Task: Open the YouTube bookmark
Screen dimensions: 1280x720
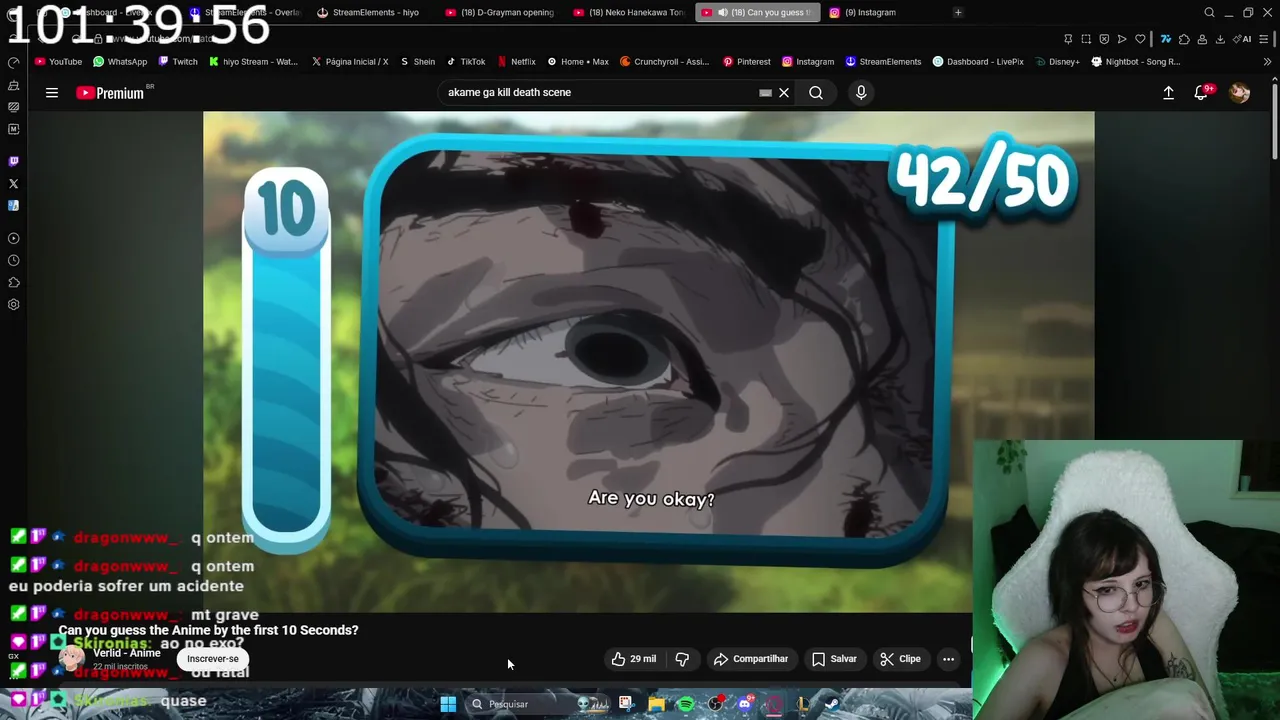Action: (x=58, y=61)
